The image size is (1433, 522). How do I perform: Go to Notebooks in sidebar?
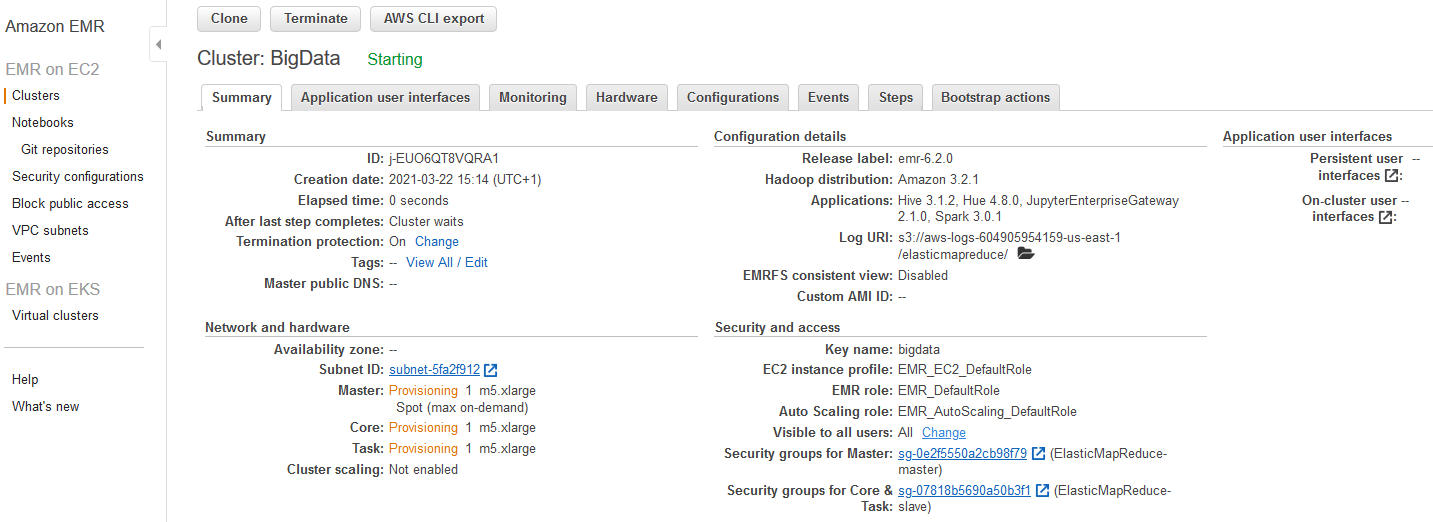tap(43, 123)
